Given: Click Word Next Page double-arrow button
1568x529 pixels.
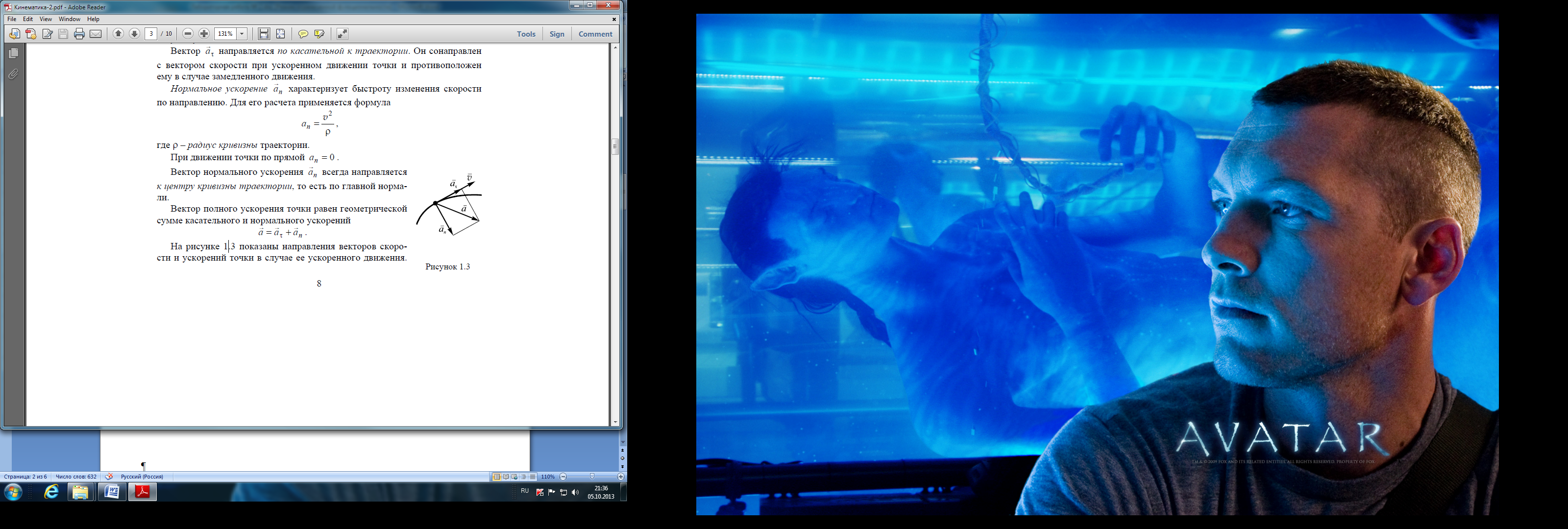Looking at the screenshot, I should (622, 467).
